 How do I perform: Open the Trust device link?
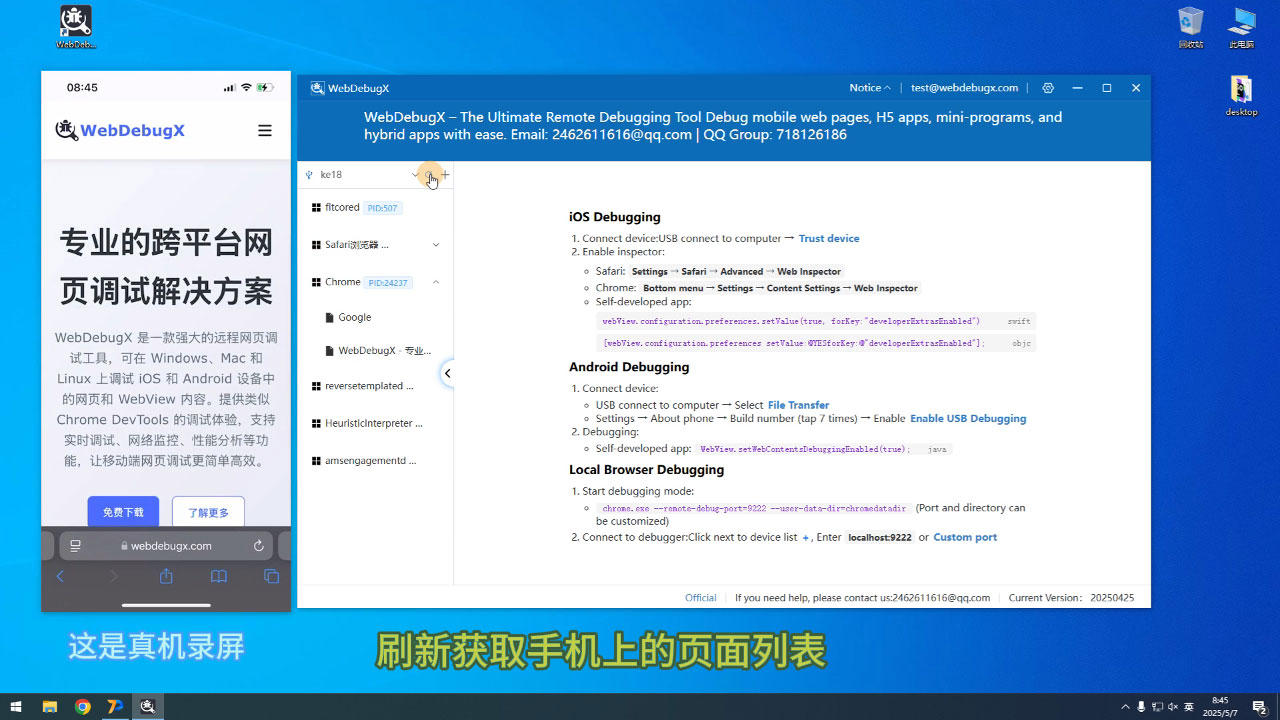tap(829, 238)
